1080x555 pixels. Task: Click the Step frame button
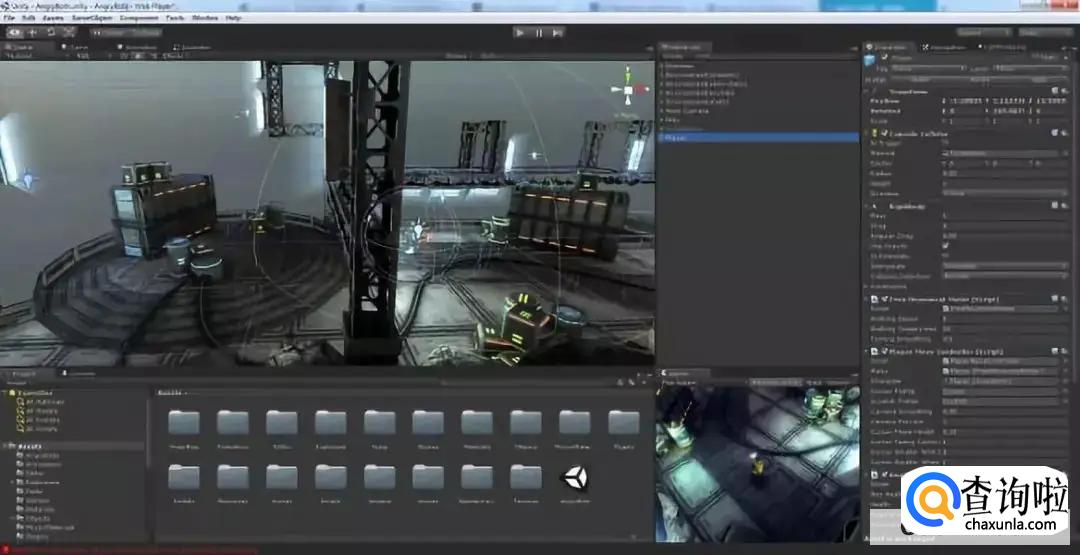pos(557,32)
